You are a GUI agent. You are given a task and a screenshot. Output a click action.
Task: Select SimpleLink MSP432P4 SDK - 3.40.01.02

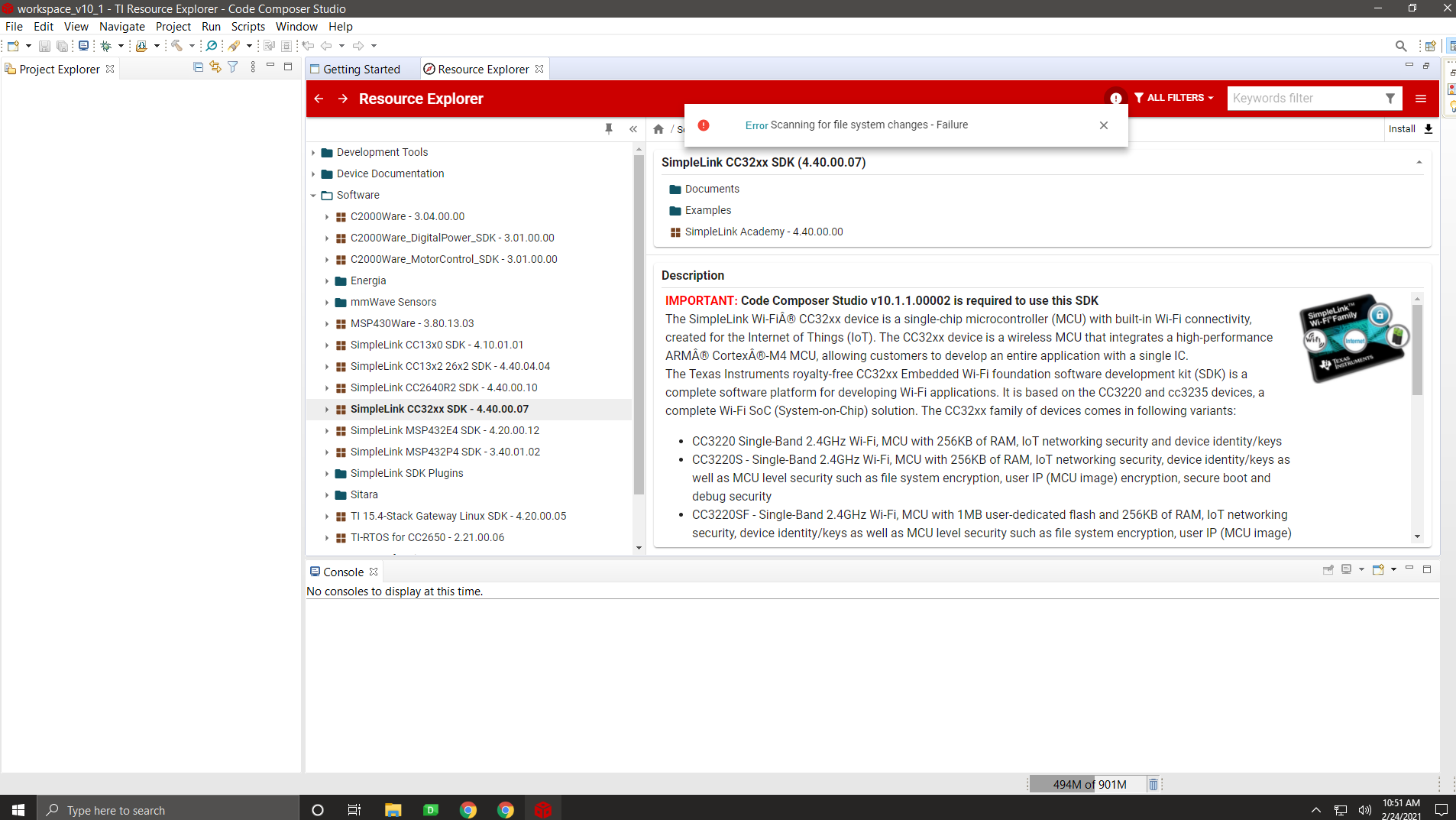(x=445, y=452)
